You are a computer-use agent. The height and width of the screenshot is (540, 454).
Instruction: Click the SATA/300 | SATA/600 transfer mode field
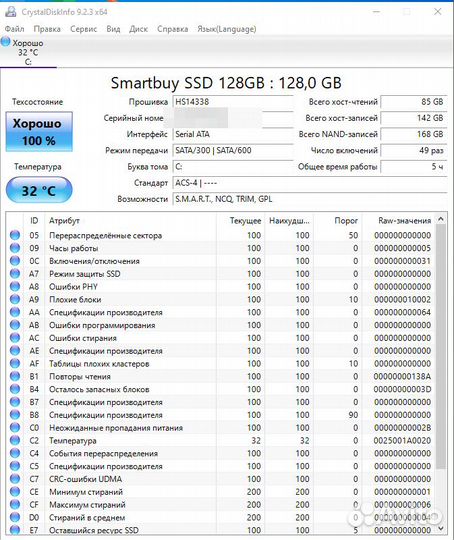[x=233, y=150]
